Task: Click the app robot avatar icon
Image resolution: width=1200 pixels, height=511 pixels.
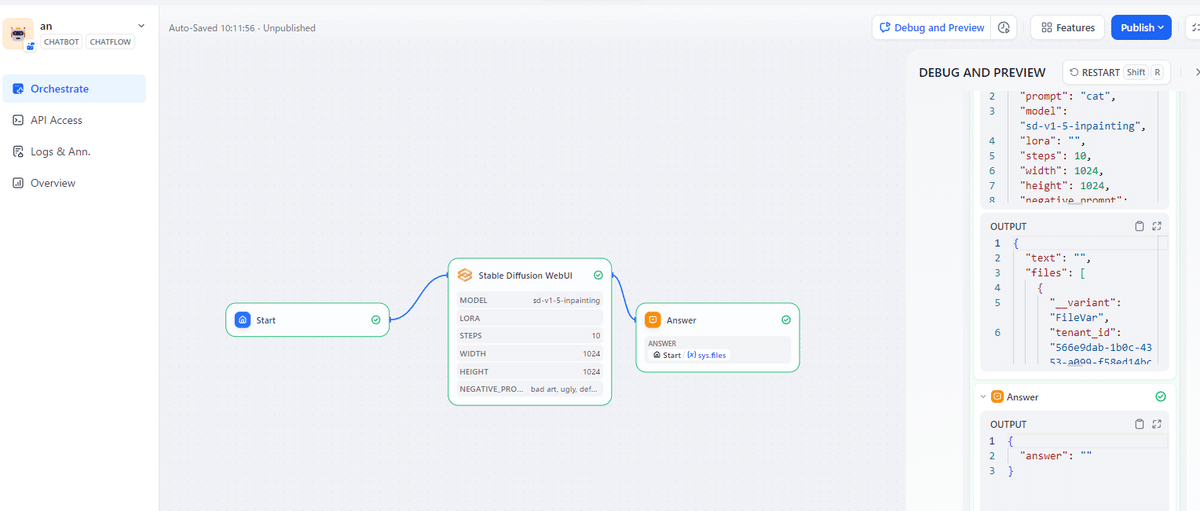Action: [x=17, y=33]
